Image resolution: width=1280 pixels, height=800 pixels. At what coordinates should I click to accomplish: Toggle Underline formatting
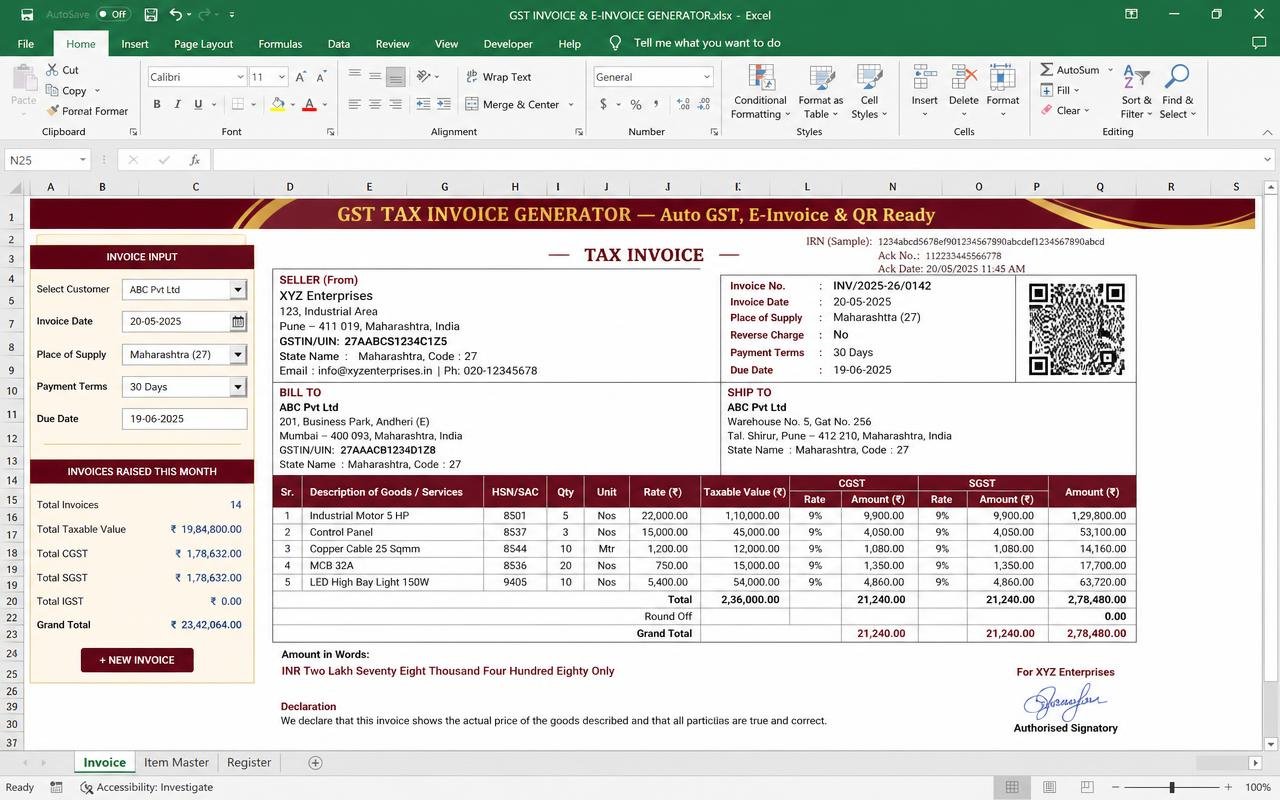[x=198, y=104]
